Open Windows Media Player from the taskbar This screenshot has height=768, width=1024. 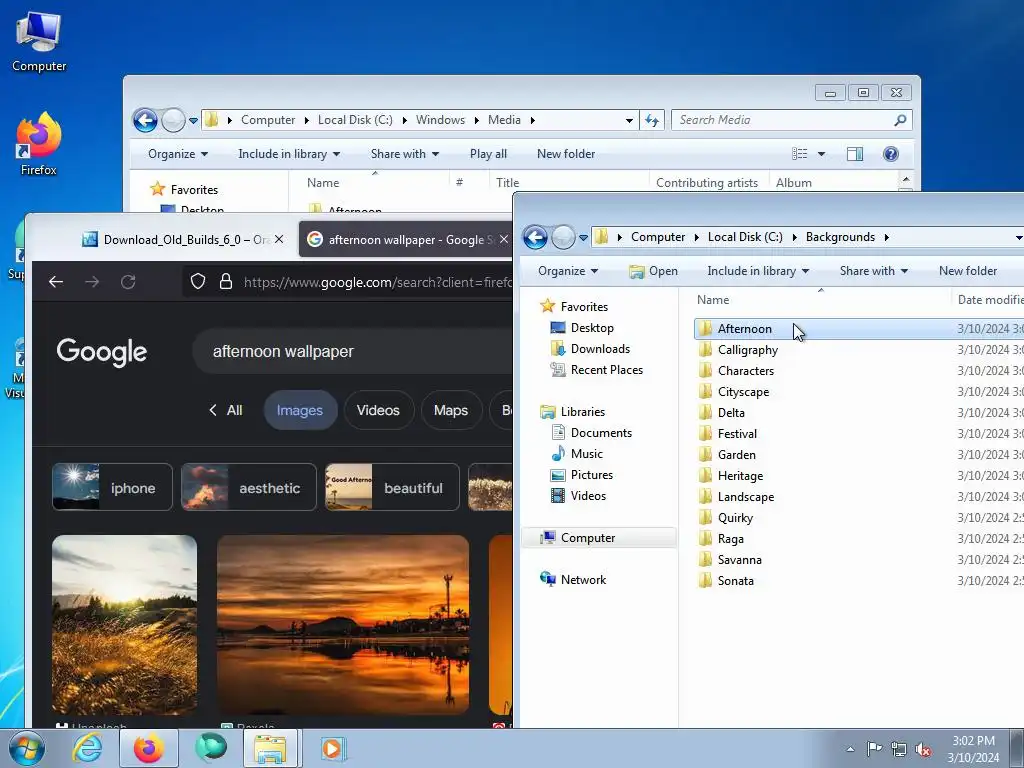(x=332, y=748)
